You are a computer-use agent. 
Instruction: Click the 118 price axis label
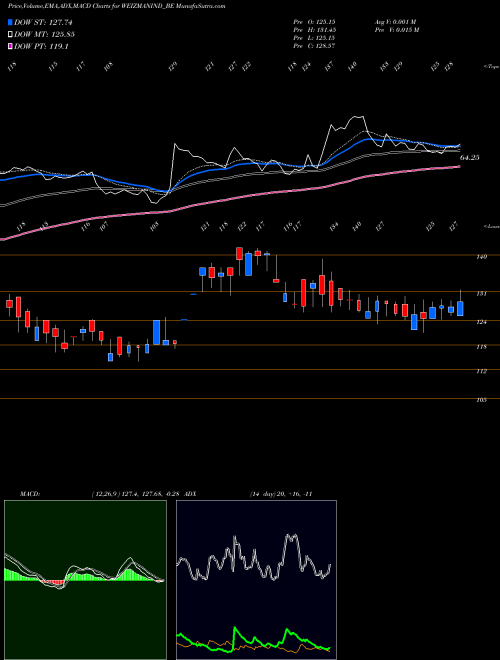(x=482, y=346)
